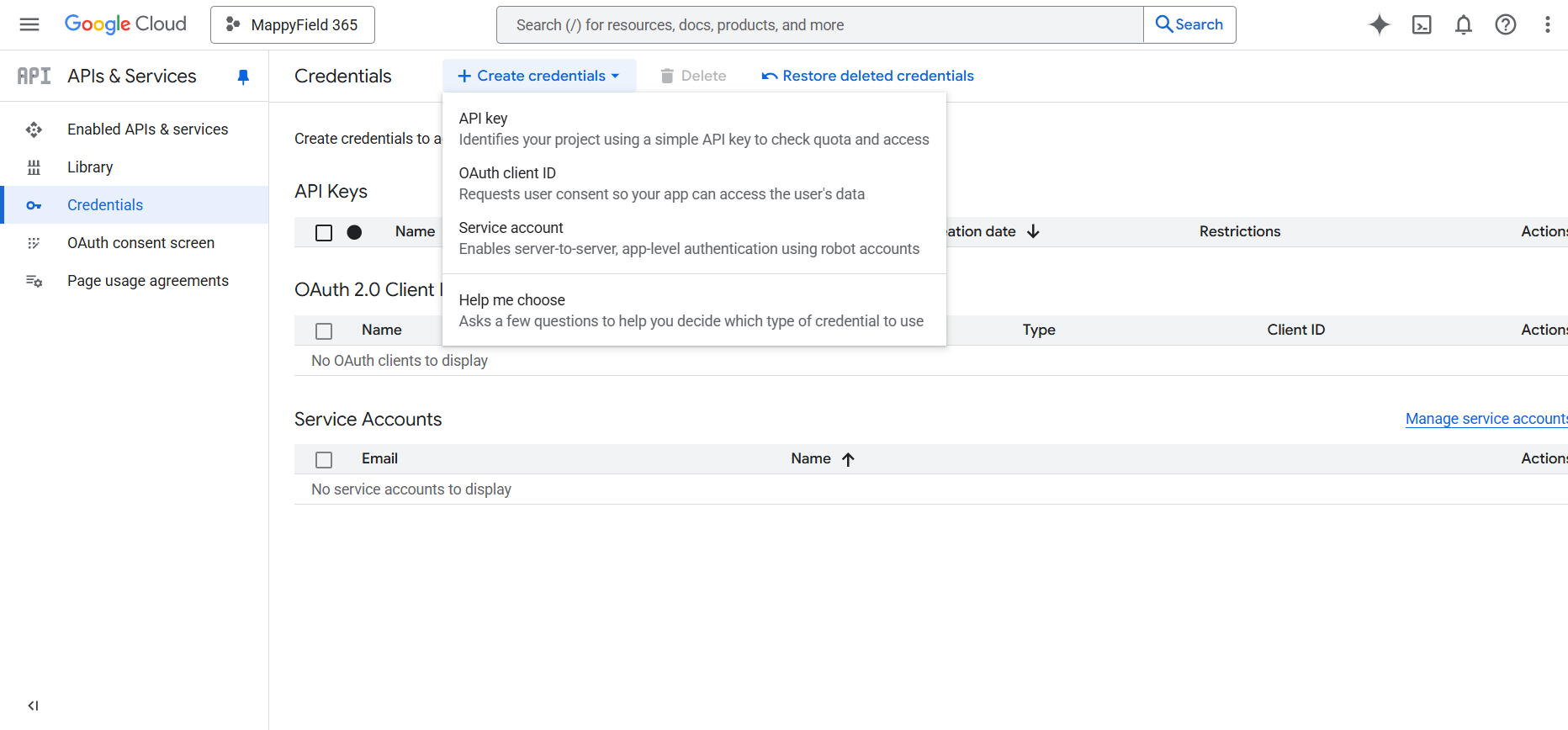The width and height of the screenshot is (1568, 730).
Task: Click the Credentials key icon
Action: [34, 205]
